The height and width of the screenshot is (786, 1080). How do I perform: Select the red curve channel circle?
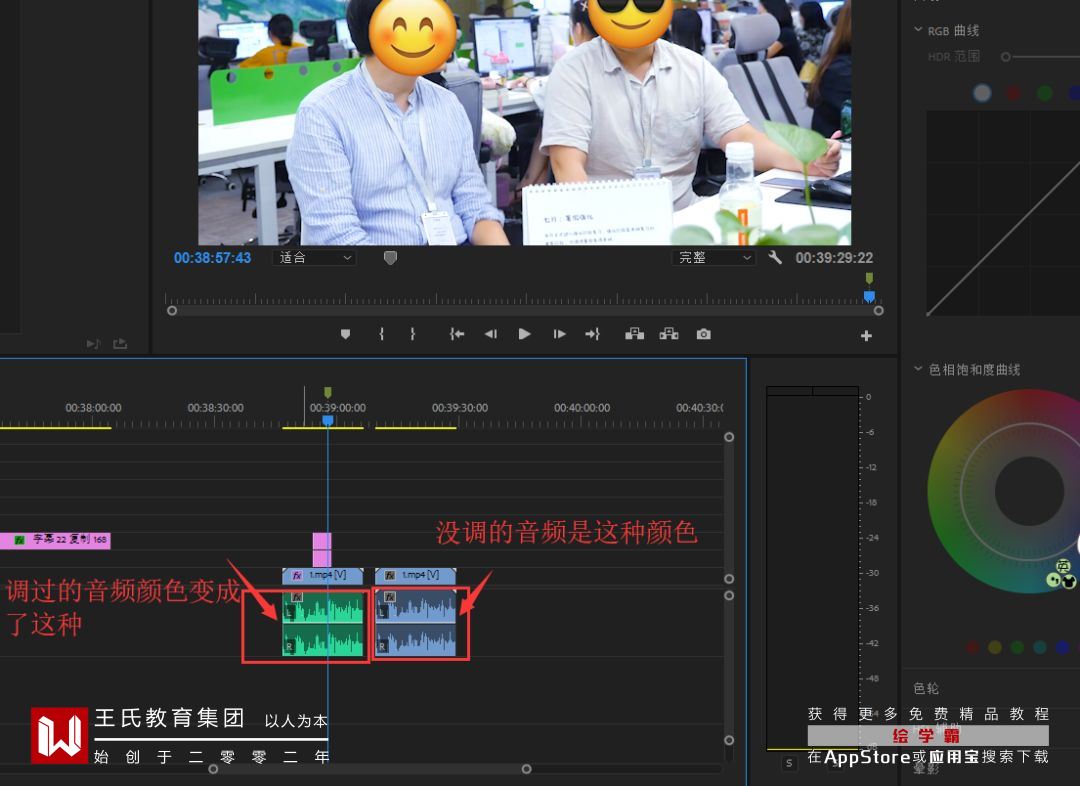(1013, 92)
